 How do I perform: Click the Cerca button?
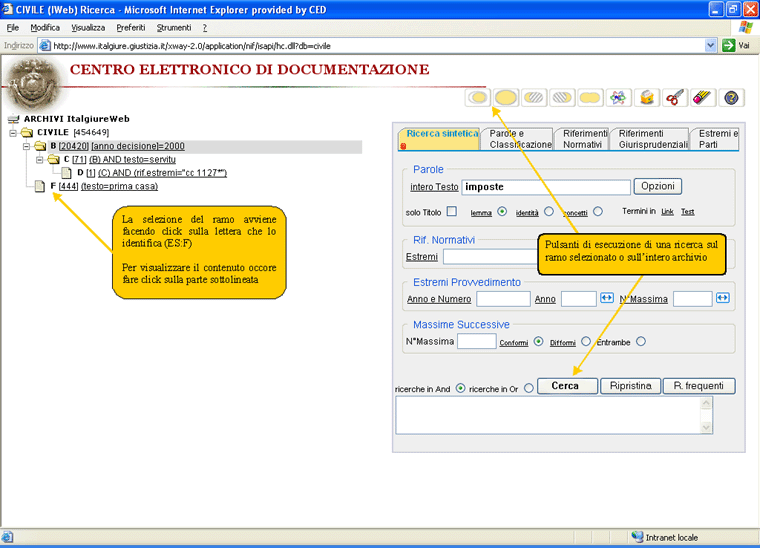pyautogui.click(x=567, y=386)
